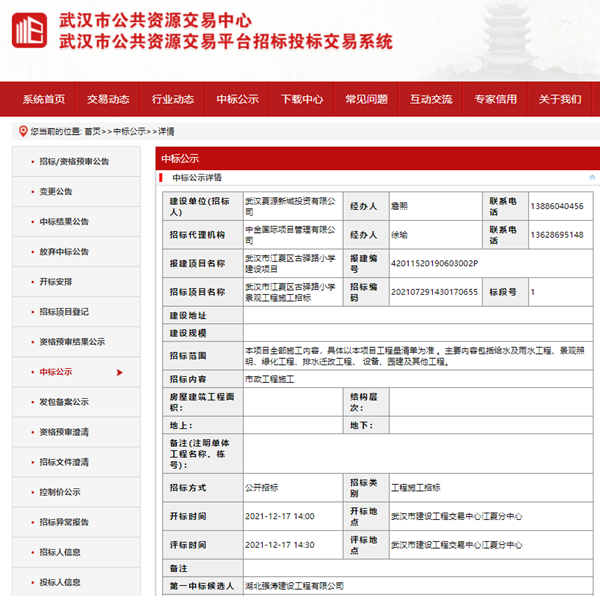Click 湖北强涛建设工程有限公司 candidate name
Screen dimensions: 600x596
point(294,586)
